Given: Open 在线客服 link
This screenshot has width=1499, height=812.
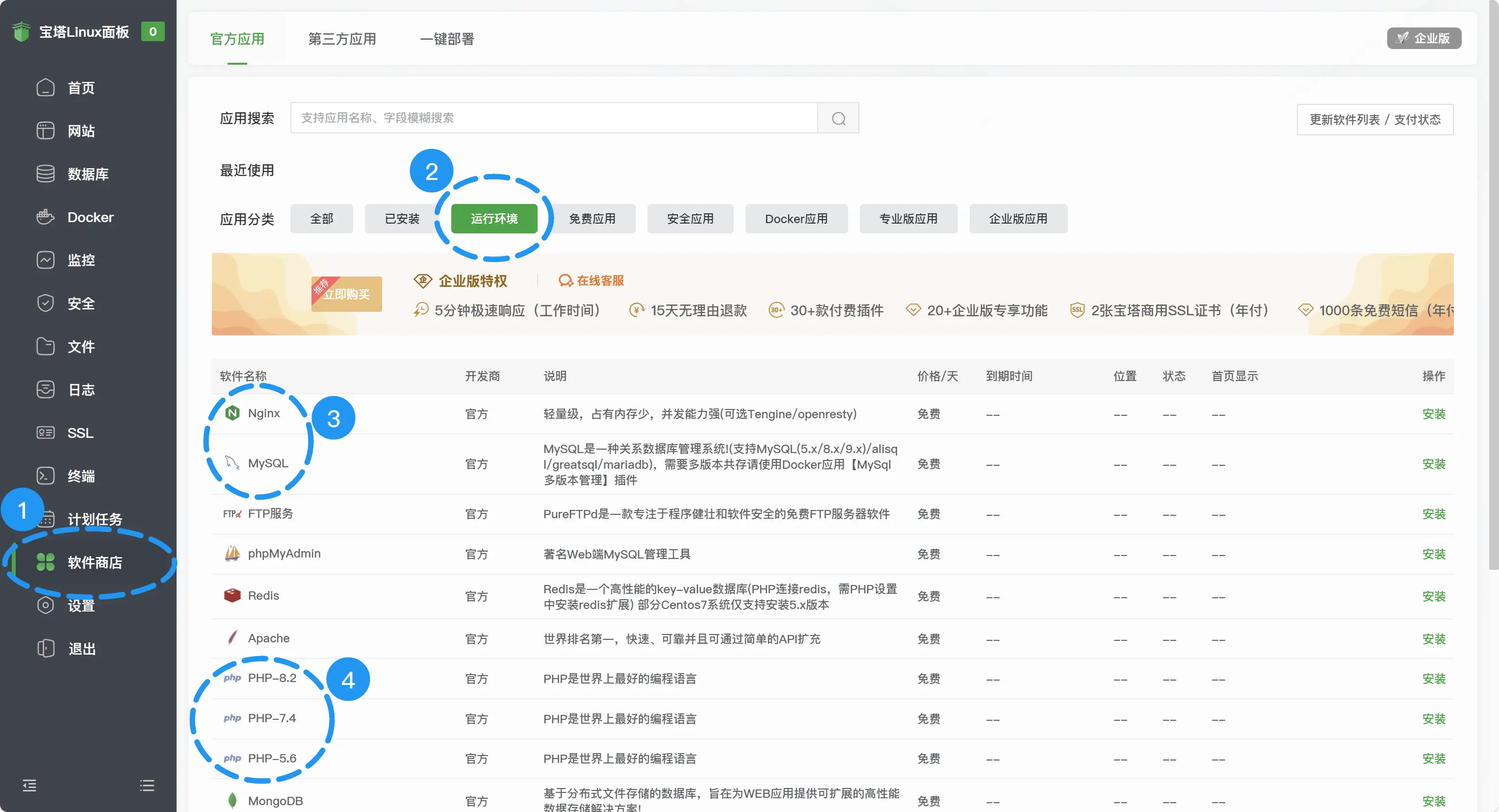Looking at the screenshot, I should 591,280.
